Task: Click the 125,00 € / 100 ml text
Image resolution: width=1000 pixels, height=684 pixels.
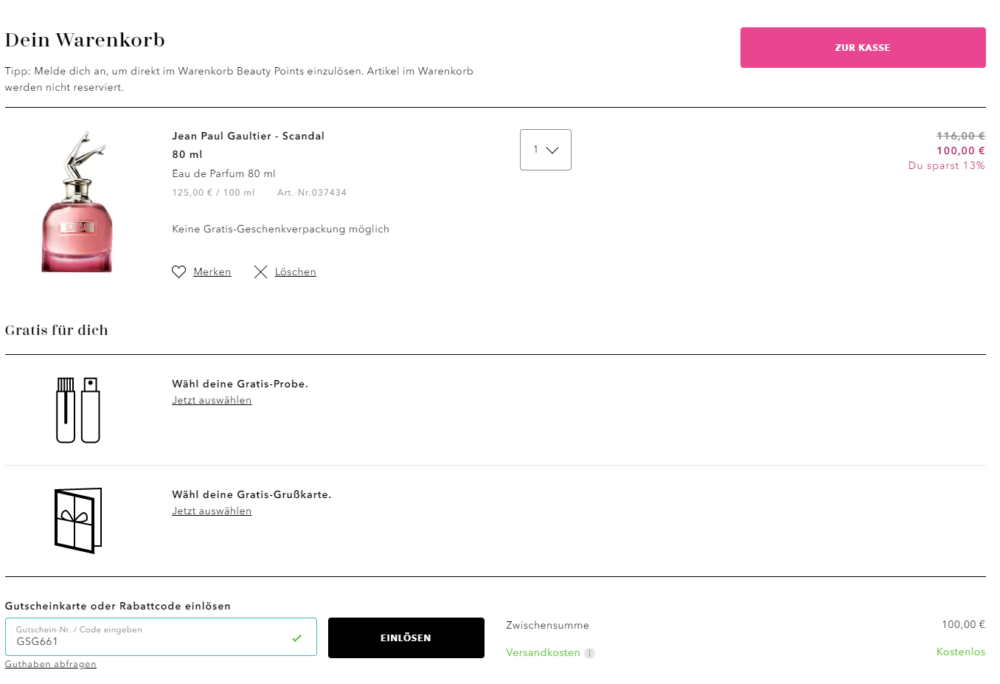Action: click(213, 193)
